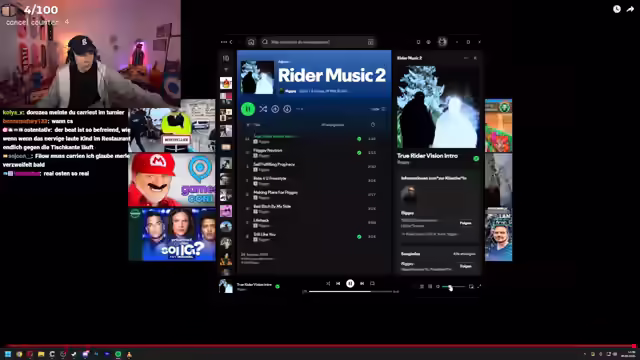
Task: Expand the list view dropdown above tracks
Action: pos(378,109)
